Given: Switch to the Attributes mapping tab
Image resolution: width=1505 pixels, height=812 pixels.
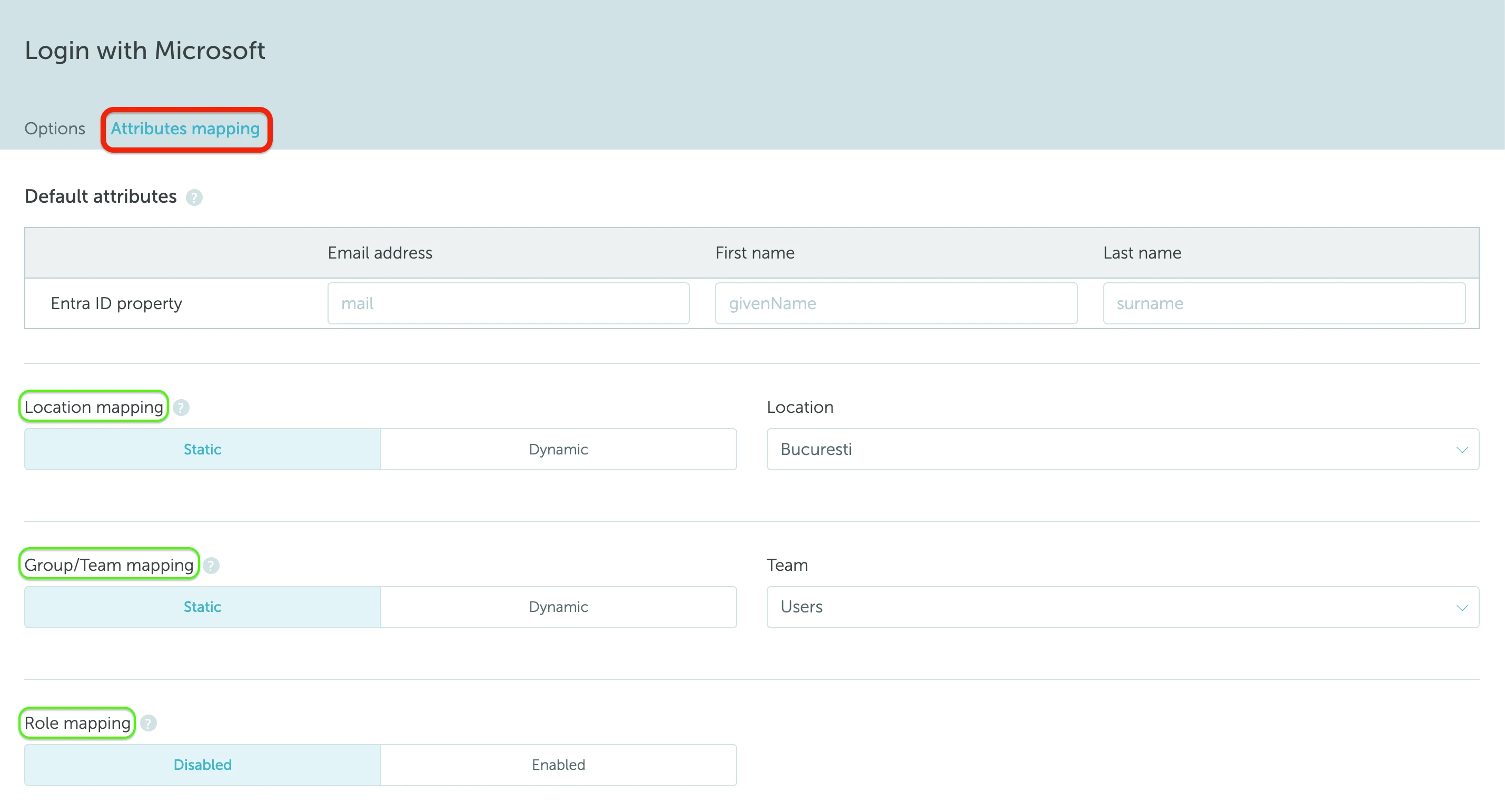Looking at the screenshot, I should [185, 128].
